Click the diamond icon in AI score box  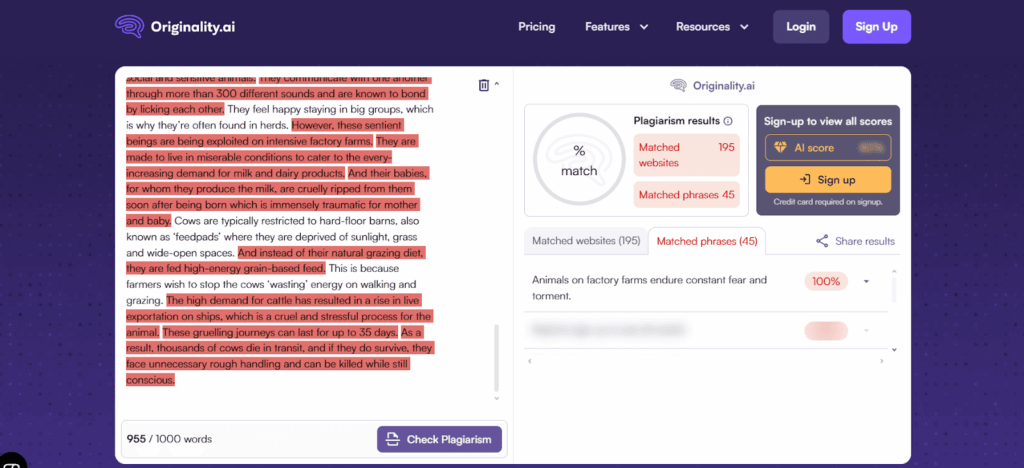pos(780,148)
